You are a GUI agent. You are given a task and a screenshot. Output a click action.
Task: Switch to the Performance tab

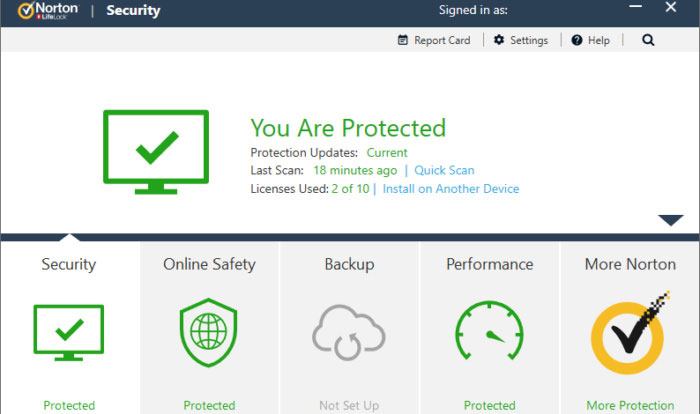489,265
